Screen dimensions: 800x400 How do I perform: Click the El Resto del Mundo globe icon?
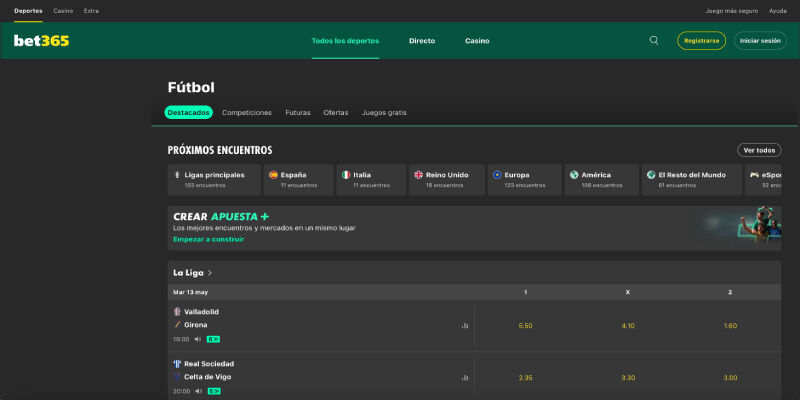[x=651, y=175]
